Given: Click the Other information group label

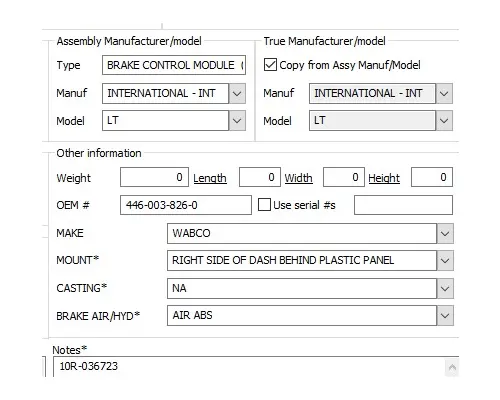Looking at the screenshot, I should pos(99,153).
